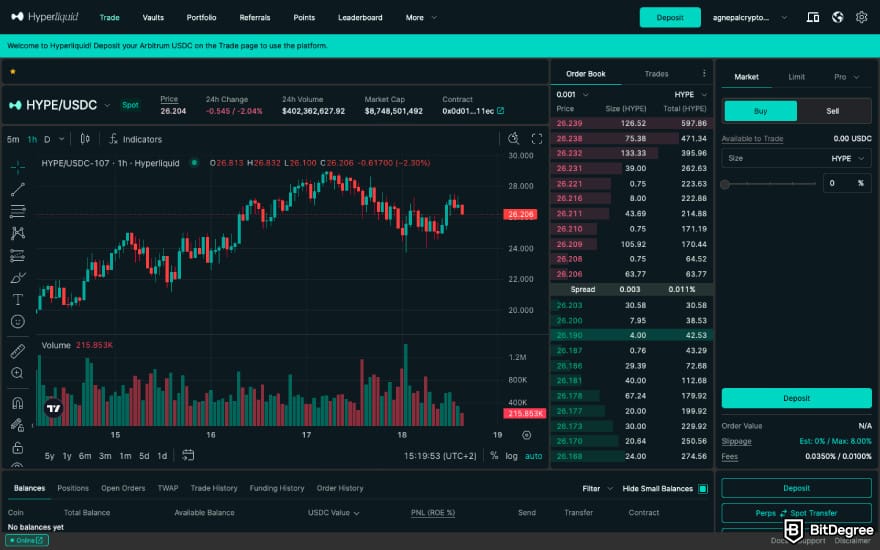
Task: Open the Vaults page
Action: point(153,17)
